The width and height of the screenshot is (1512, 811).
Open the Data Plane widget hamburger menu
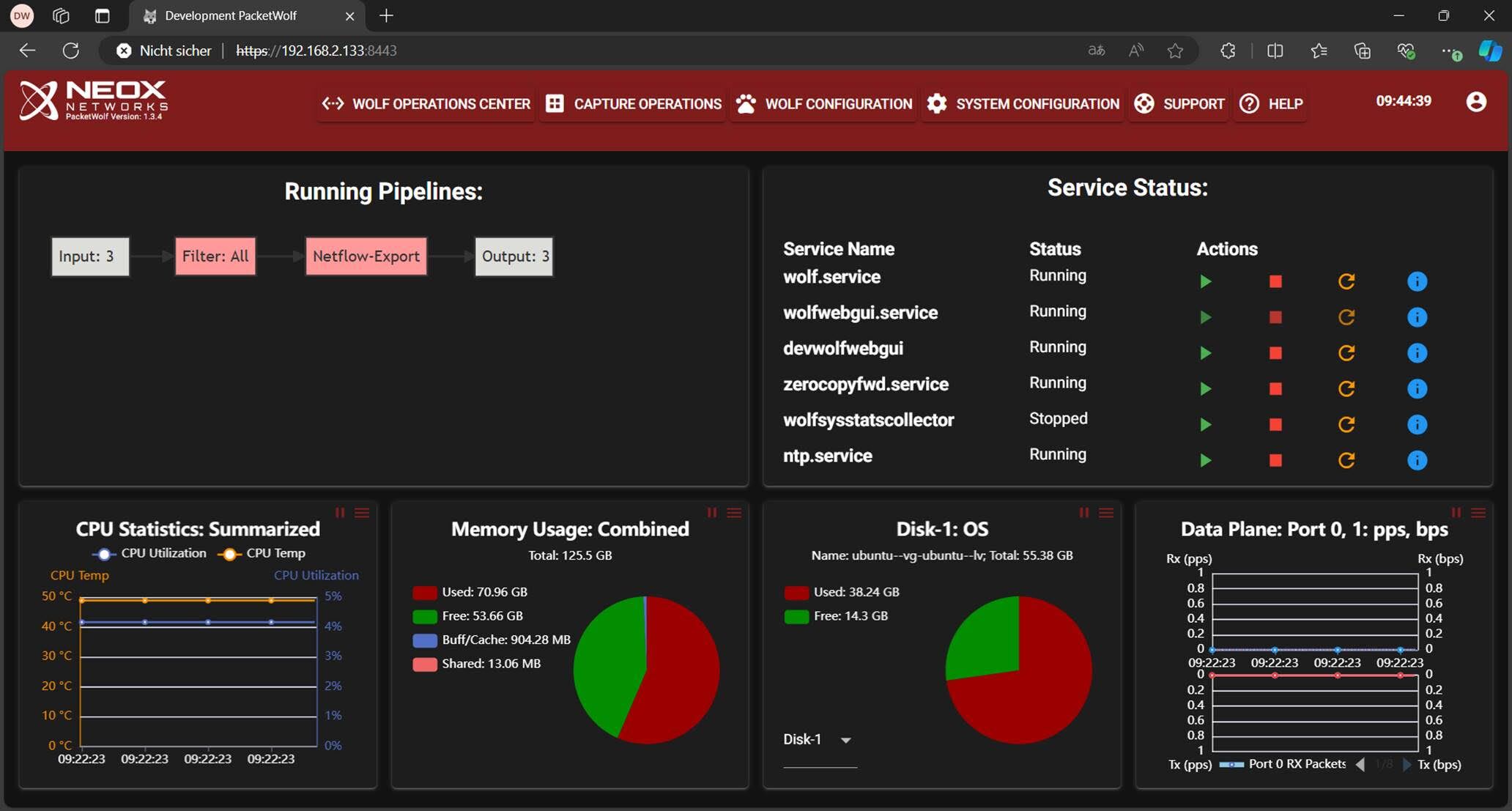[x=1478, y=513]
